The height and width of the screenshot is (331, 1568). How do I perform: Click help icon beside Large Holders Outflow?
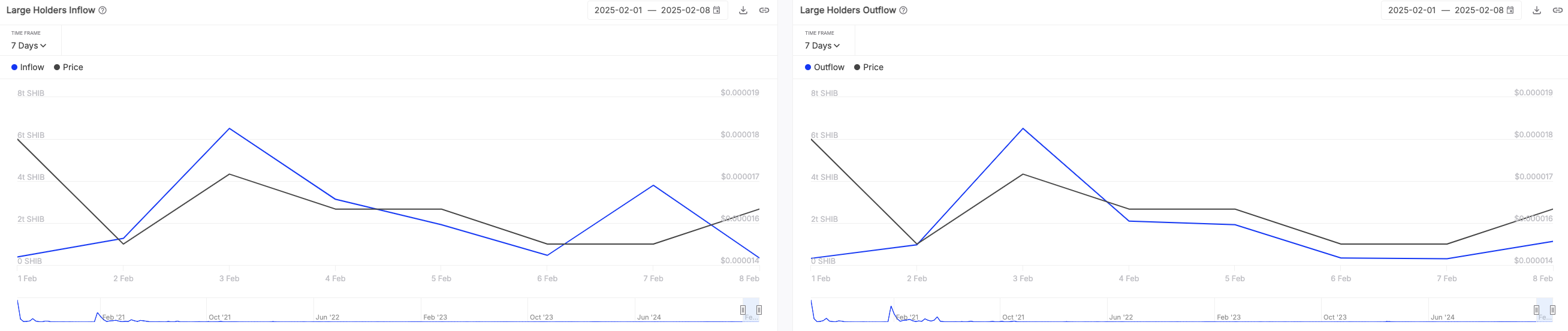(903, 10)
